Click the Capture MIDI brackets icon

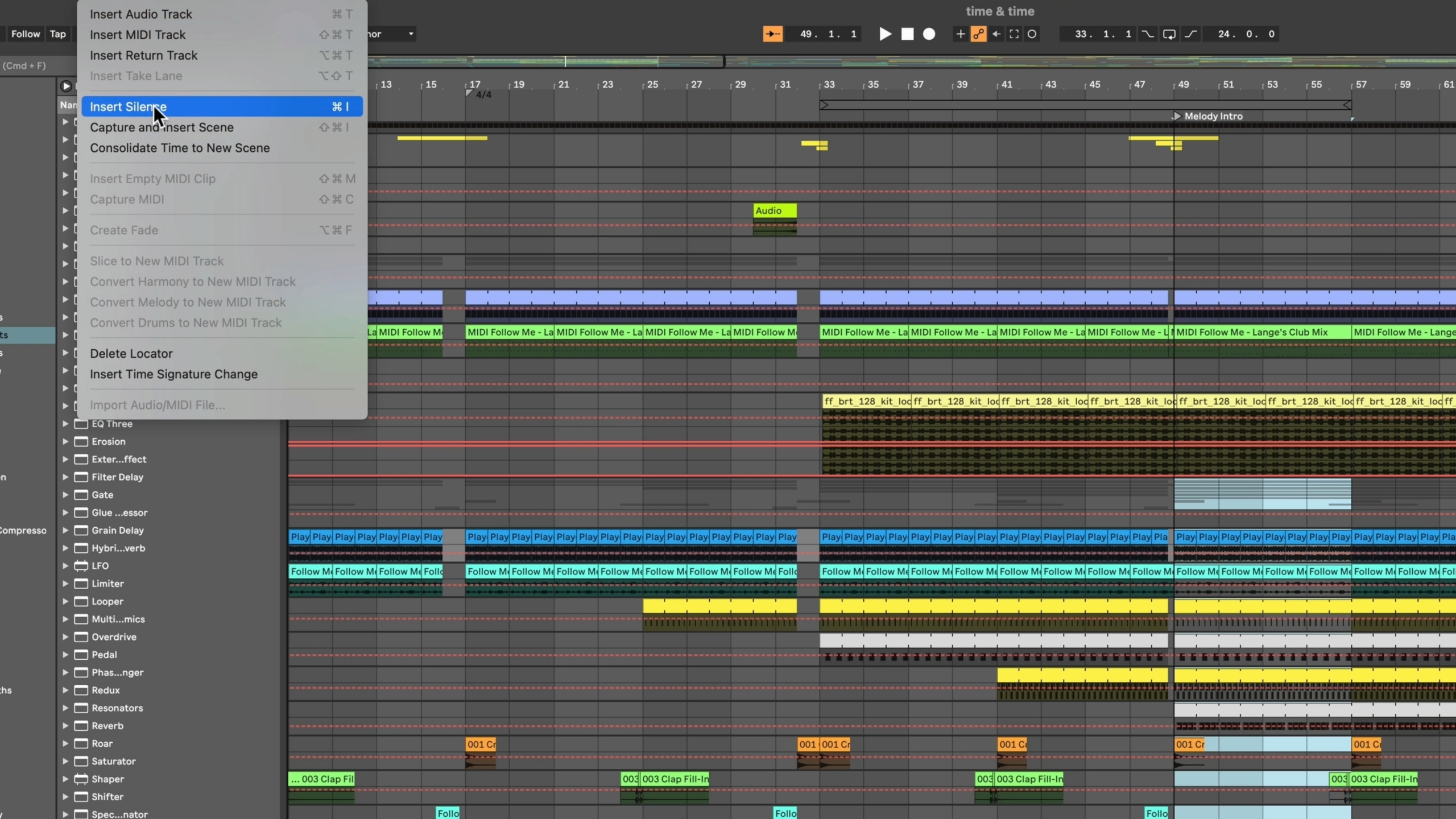tap(1014, 34)
